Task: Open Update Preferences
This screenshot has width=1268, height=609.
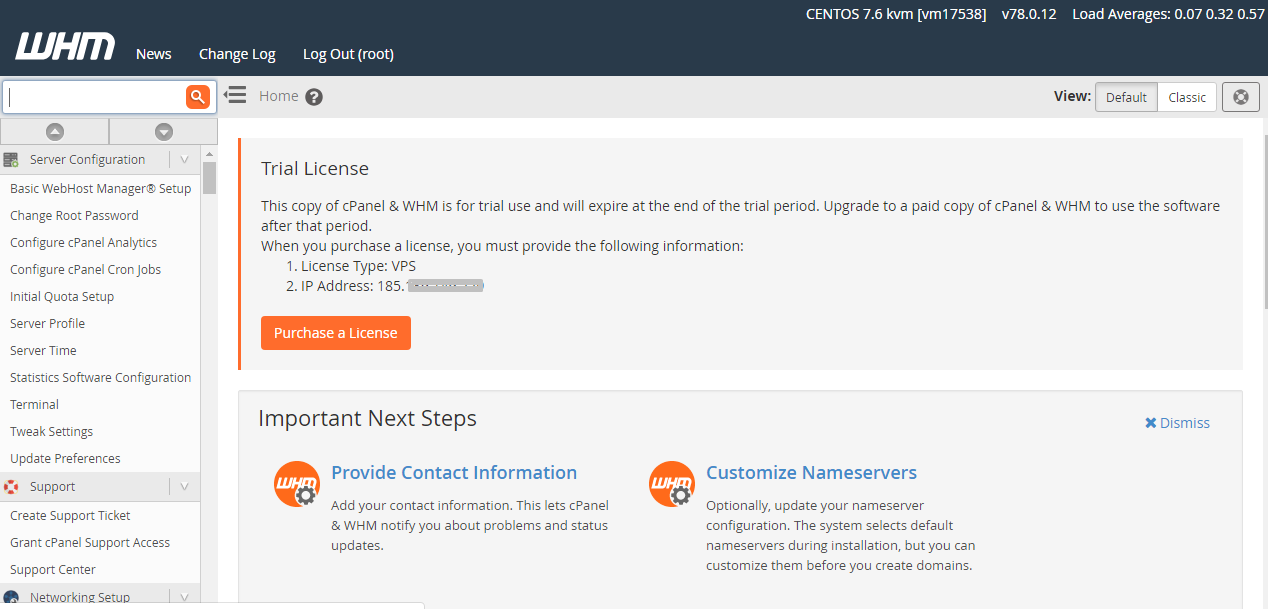Action: coord(65,458)
